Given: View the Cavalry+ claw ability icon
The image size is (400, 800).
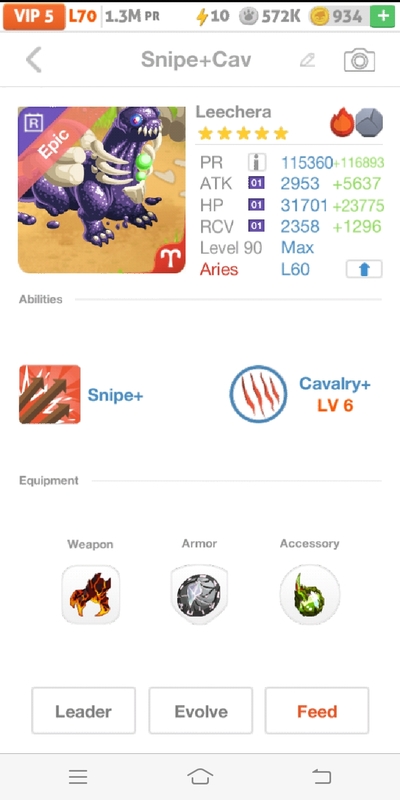Looking at the screenshot, I should coord(258,394).
